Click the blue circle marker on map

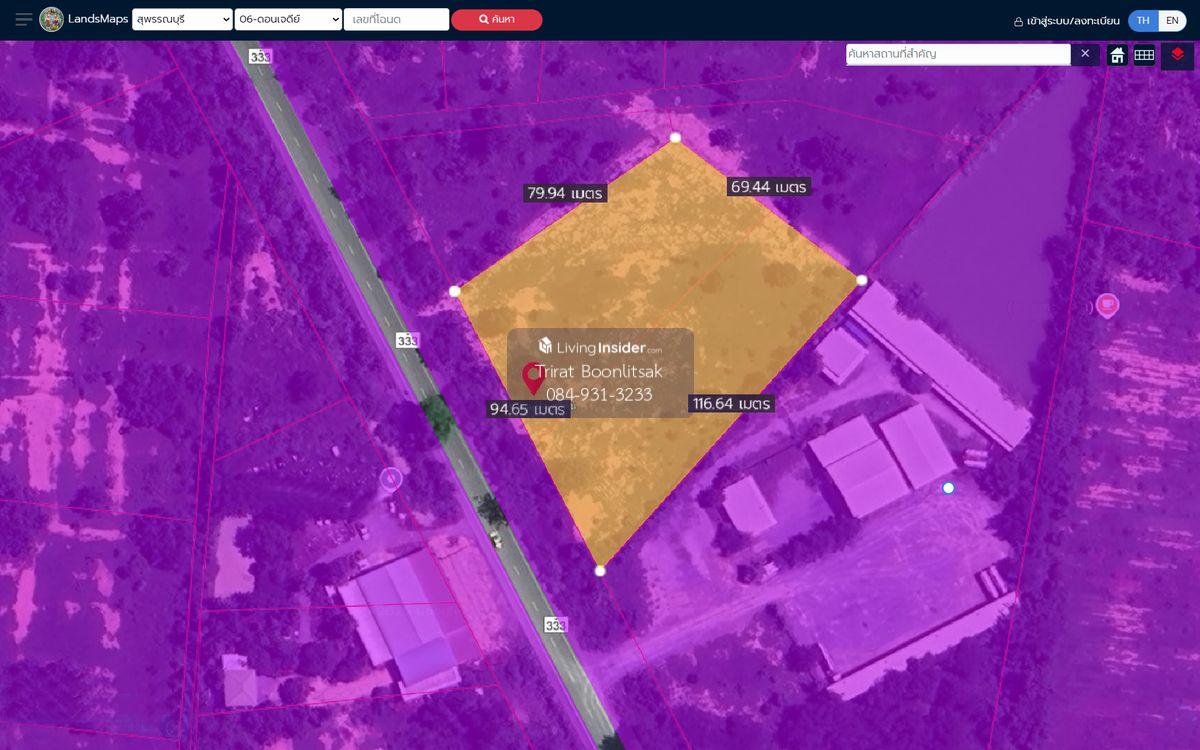(948, 488)
